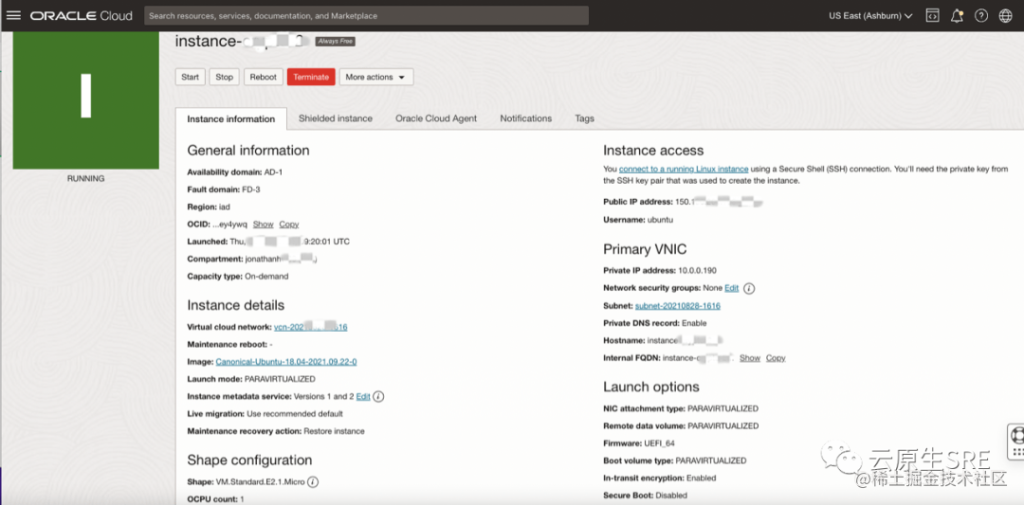Edit the Instance metadata service
The image size is (1024, 505).
(x=363, y=397)
